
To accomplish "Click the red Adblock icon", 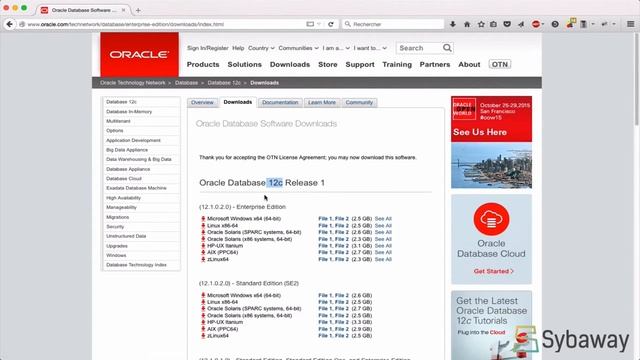I will (x=536, y=24).
